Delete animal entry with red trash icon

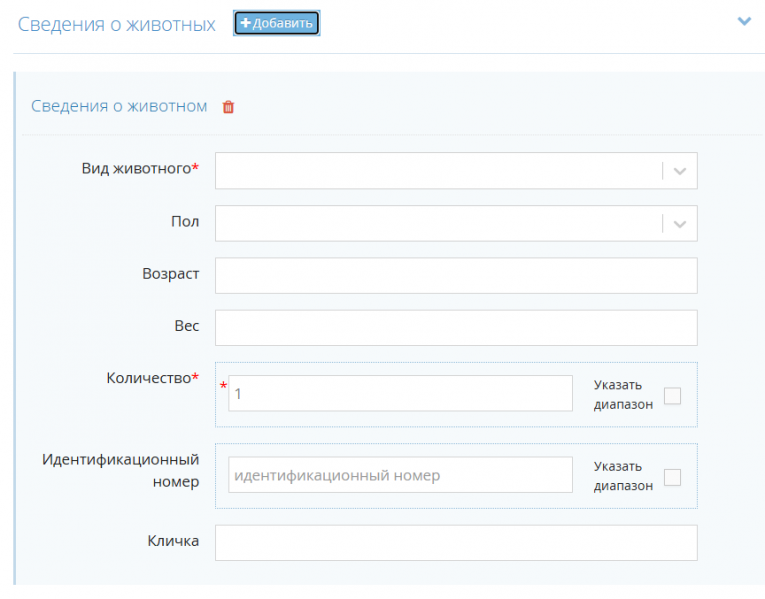click(x=228, y=107)
